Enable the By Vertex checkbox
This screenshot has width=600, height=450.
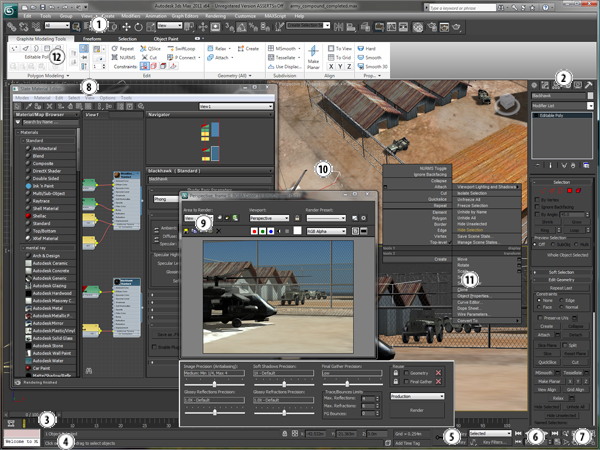point(538,198)
